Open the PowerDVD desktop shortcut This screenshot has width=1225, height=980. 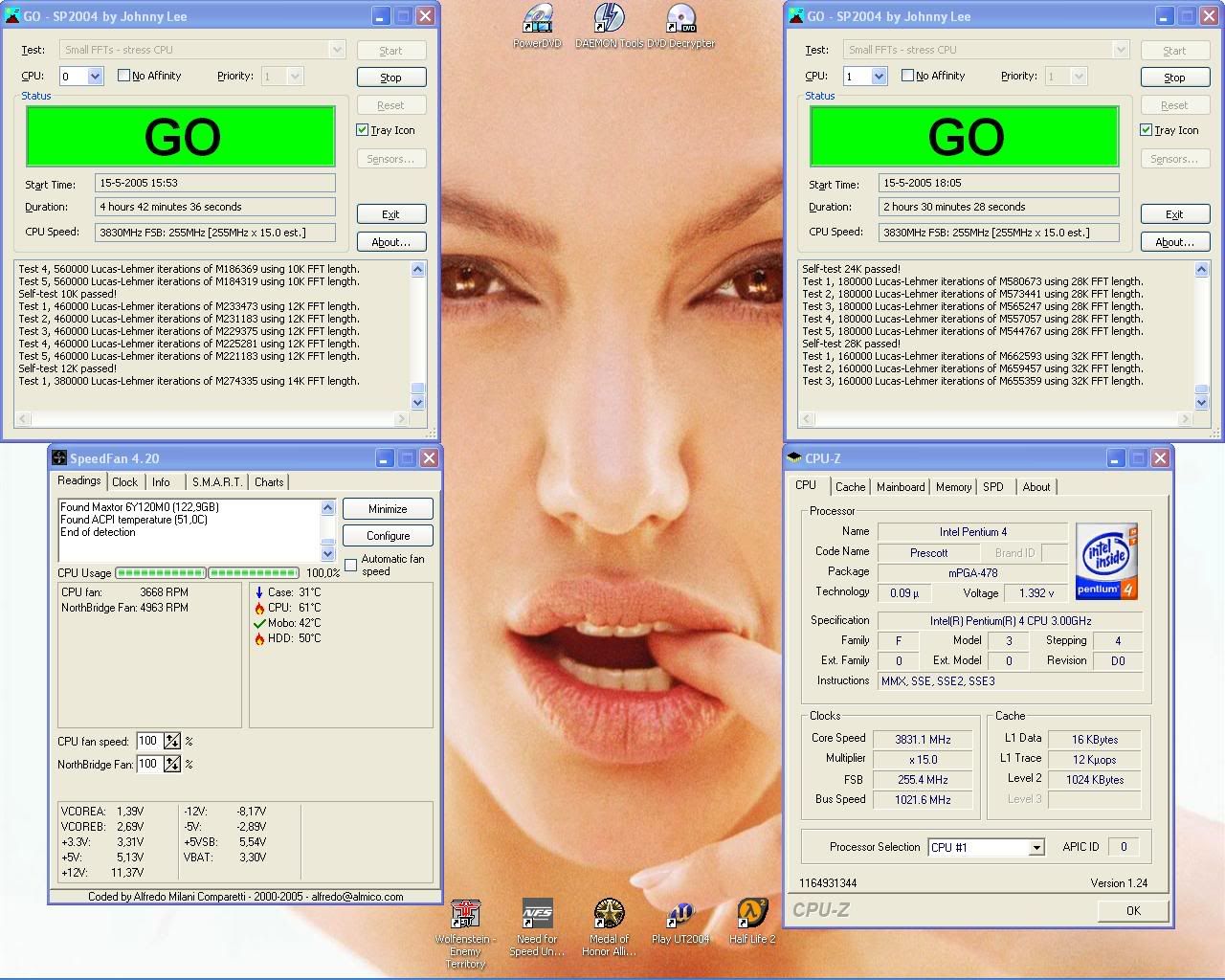pos(537,21)
